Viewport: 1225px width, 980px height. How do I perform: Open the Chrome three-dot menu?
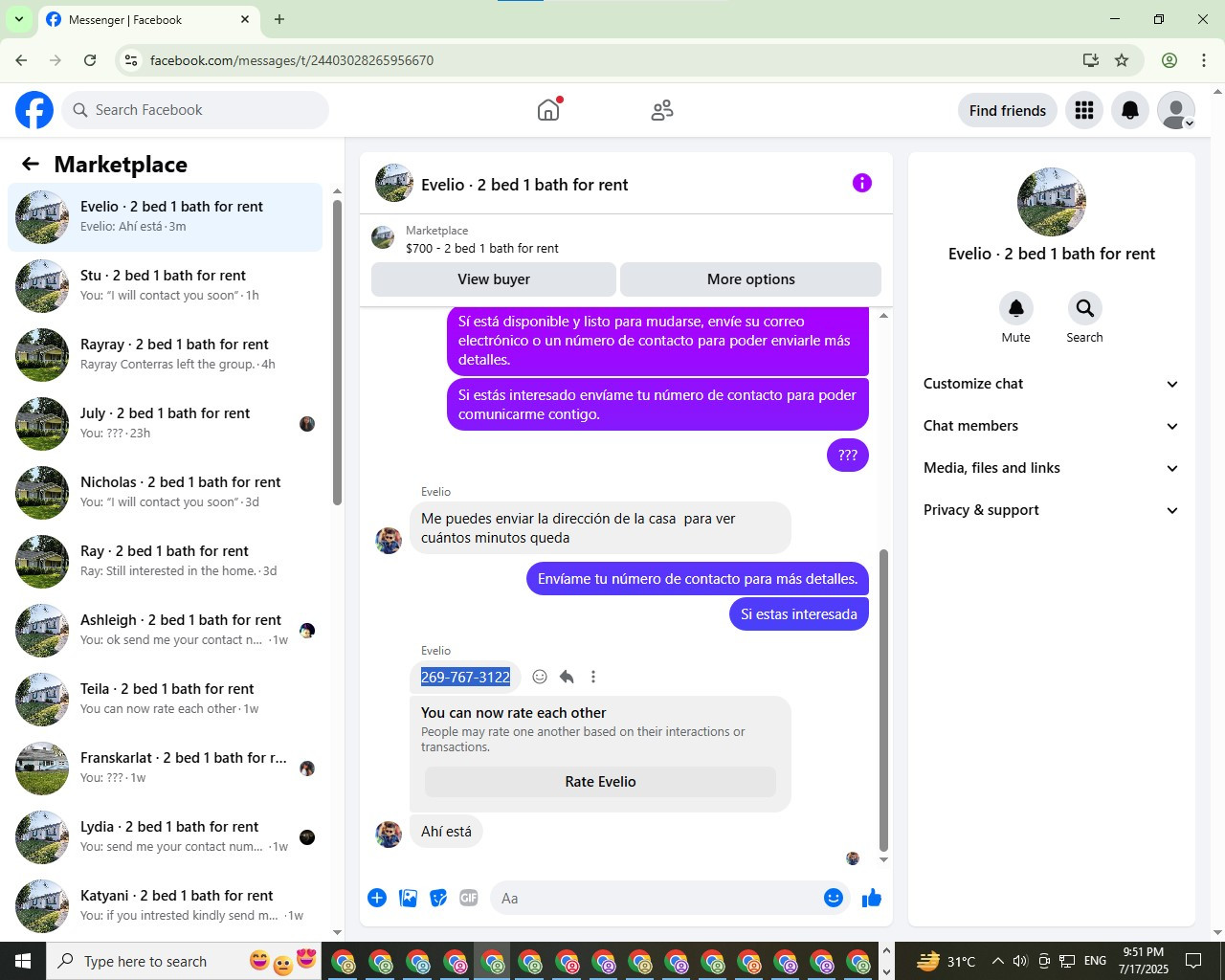click(1204, 60)
